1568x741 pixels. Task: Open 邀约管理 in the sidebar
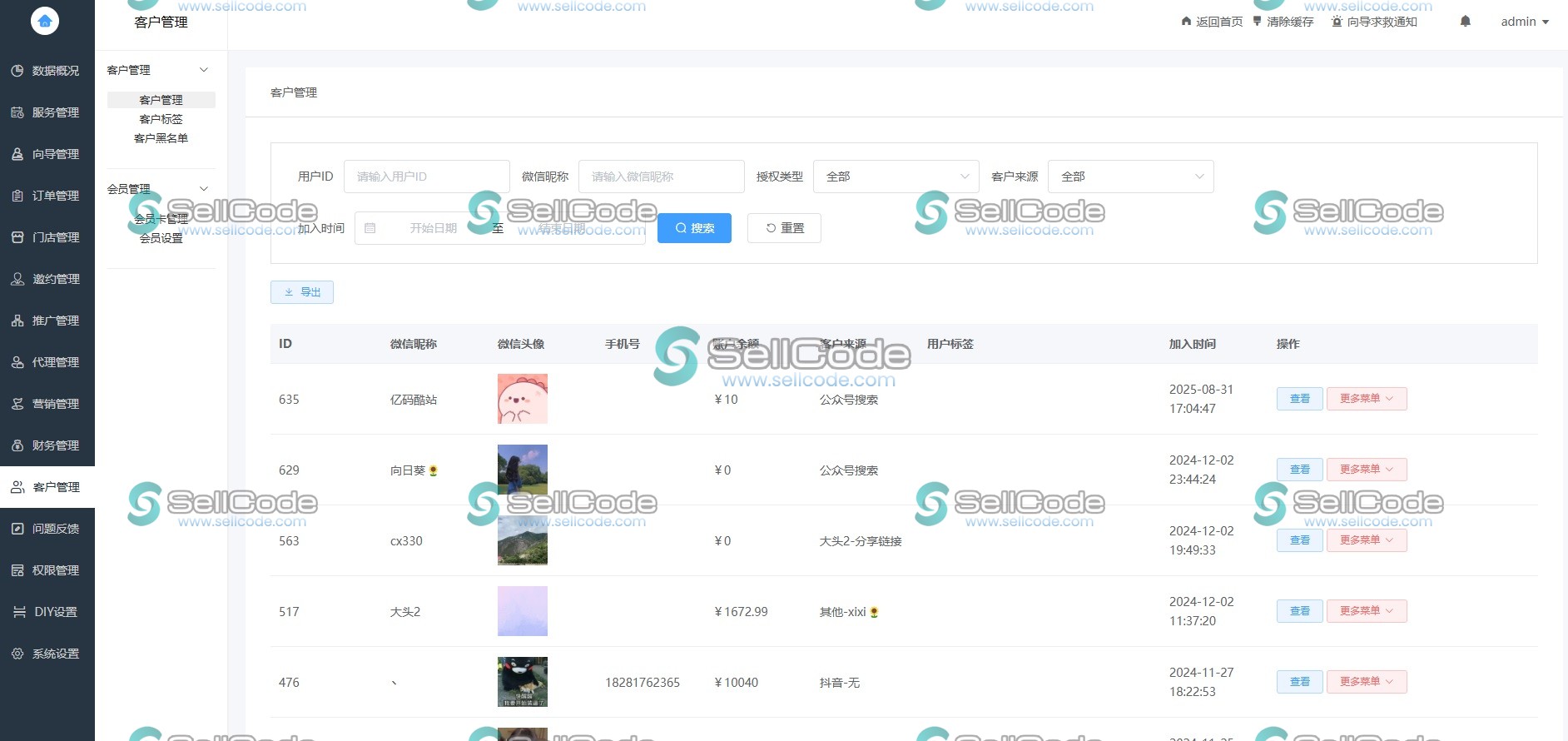(47, 279)
